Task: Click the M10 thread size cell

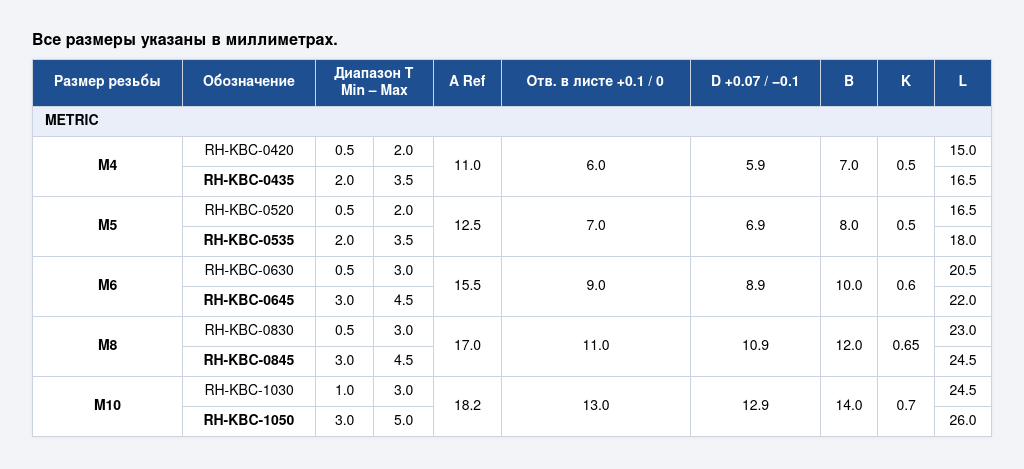Action: 107,405
